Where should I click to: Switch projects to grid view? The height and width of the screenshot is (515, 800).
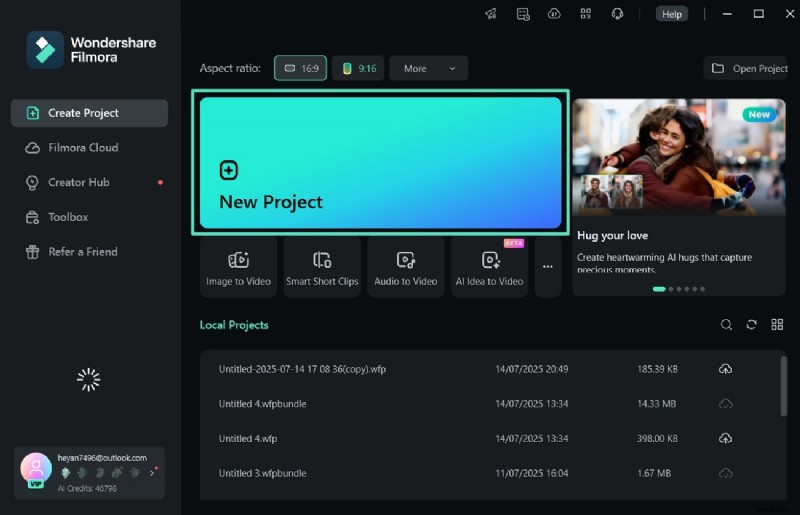[778, 325]
